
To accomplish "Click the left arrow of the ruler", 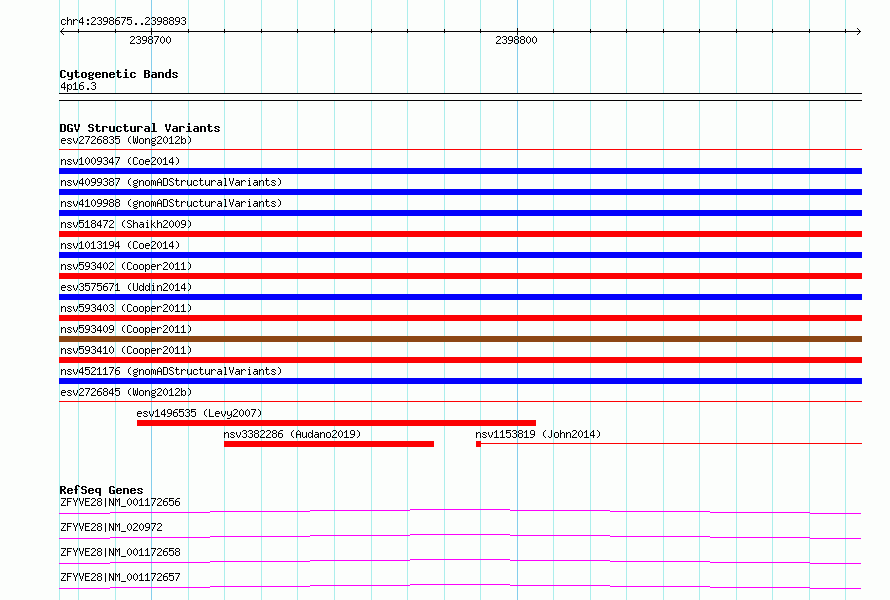I will pos(63,31).
